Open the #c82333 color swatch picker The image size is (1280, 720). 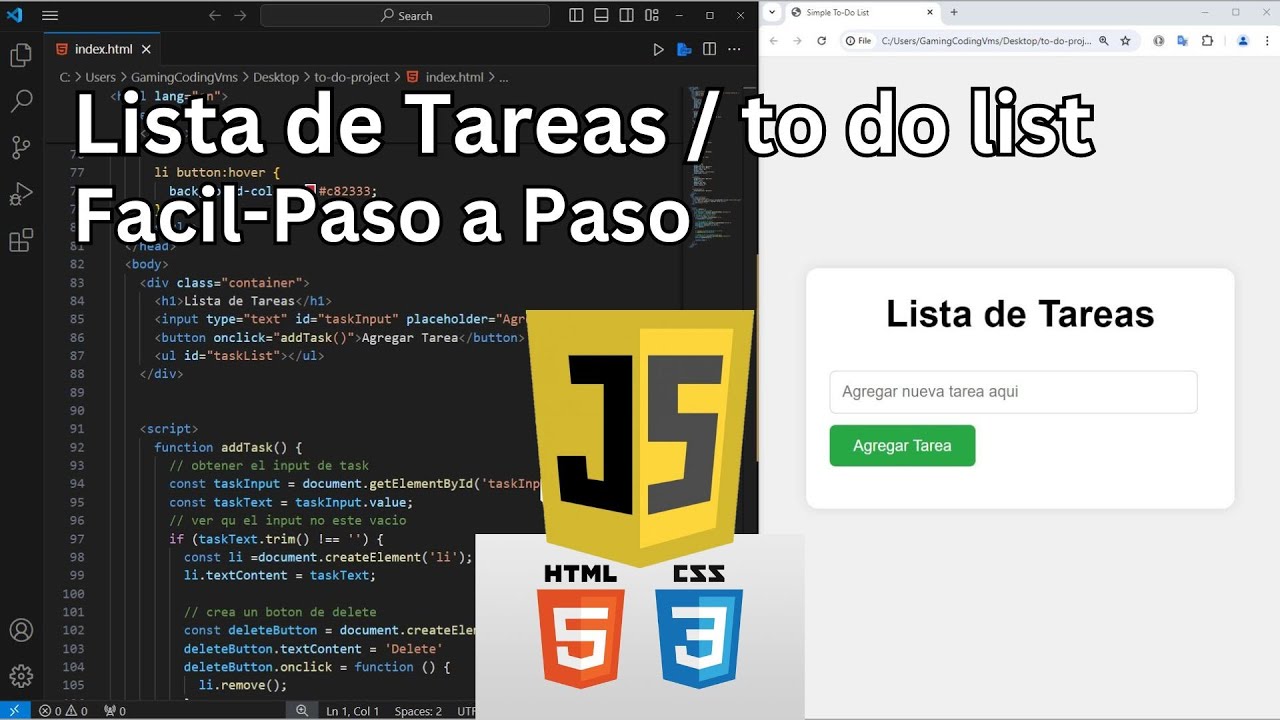(311, 191)
